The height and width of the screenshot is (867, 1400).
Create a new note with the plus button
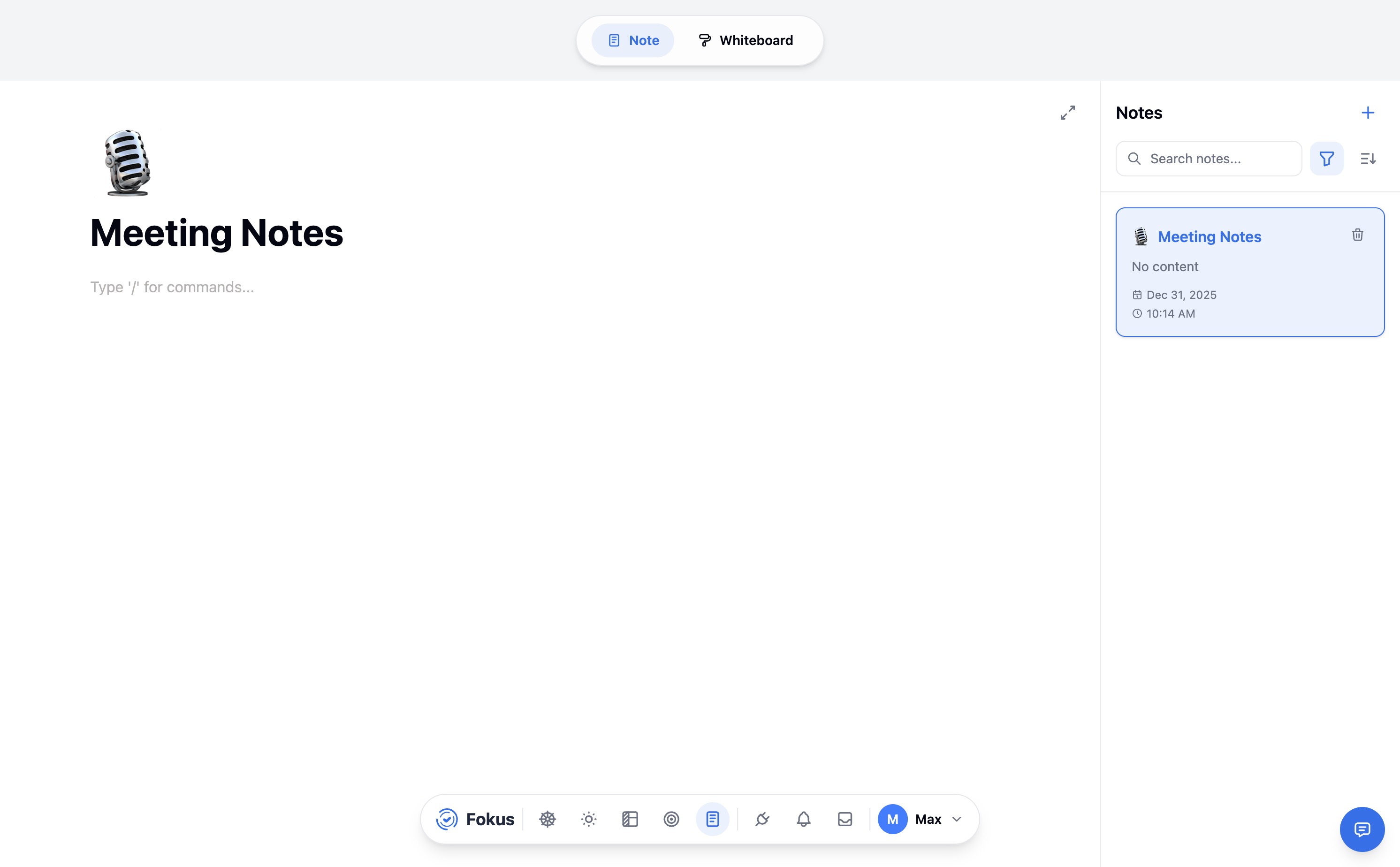[1369, 112]
